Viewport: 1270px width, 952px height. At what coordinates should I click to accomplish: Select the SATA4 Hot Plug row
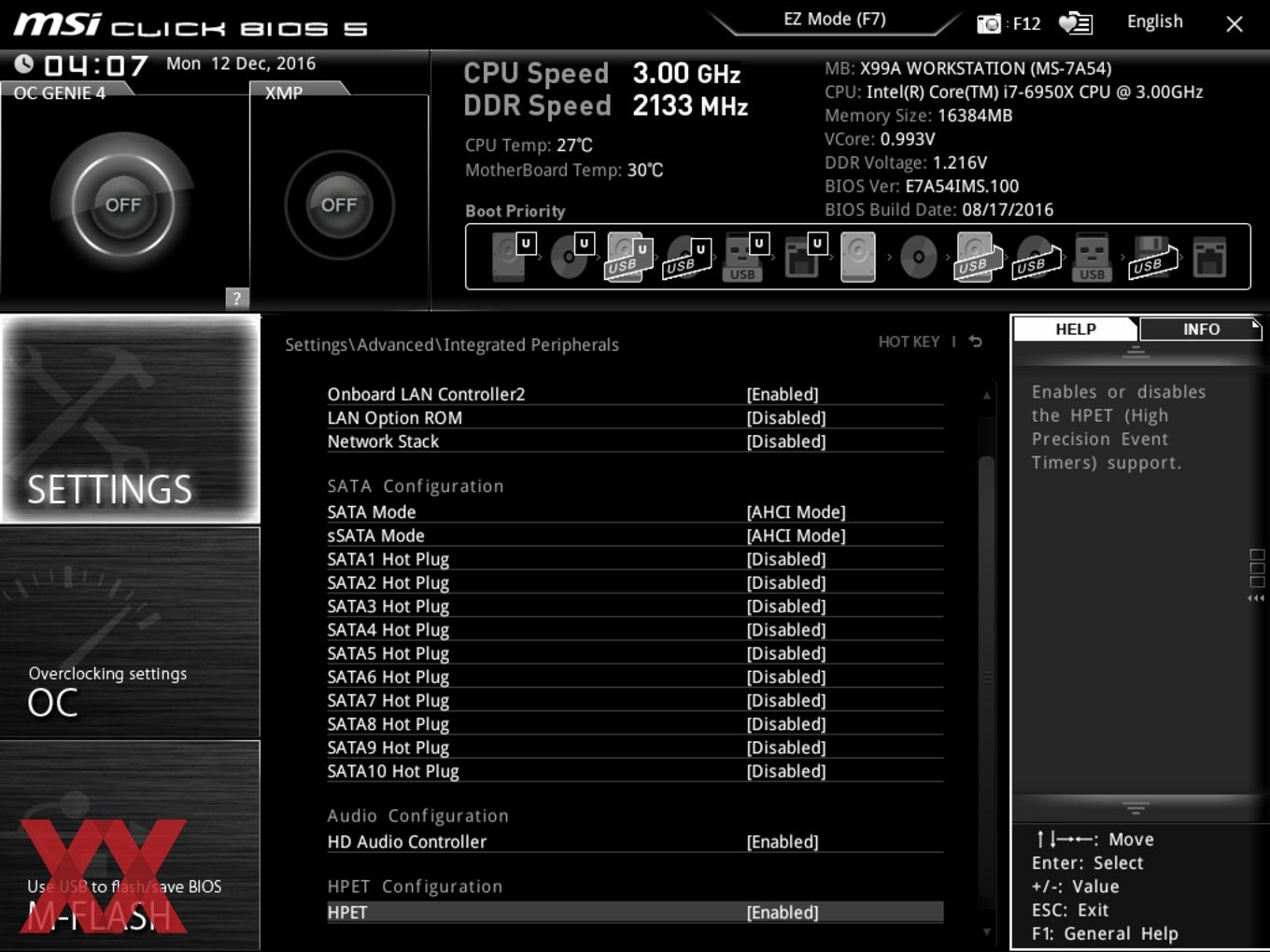(635, 630)
